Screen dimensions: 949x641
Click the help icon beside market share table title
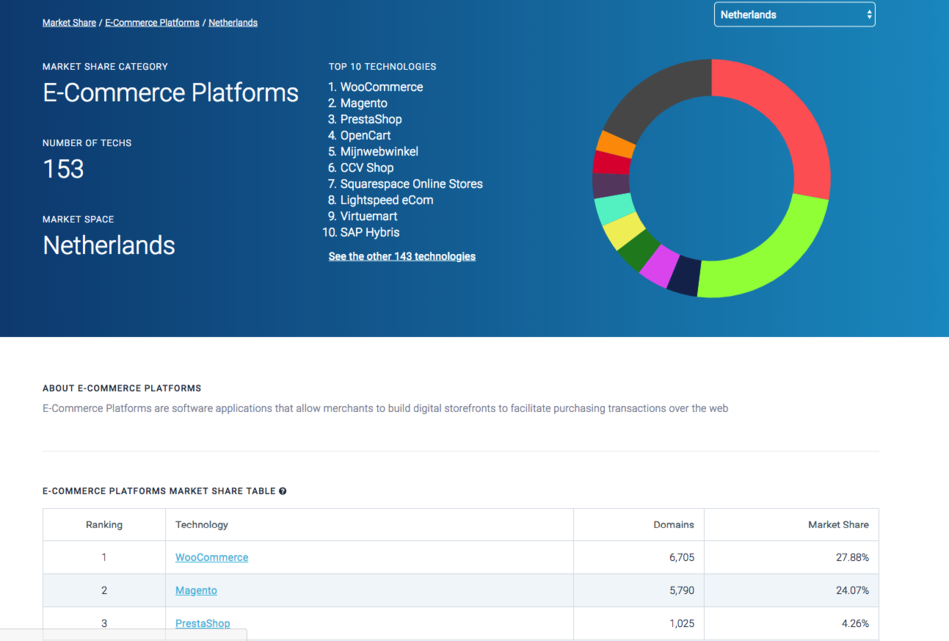pos(283,491)
